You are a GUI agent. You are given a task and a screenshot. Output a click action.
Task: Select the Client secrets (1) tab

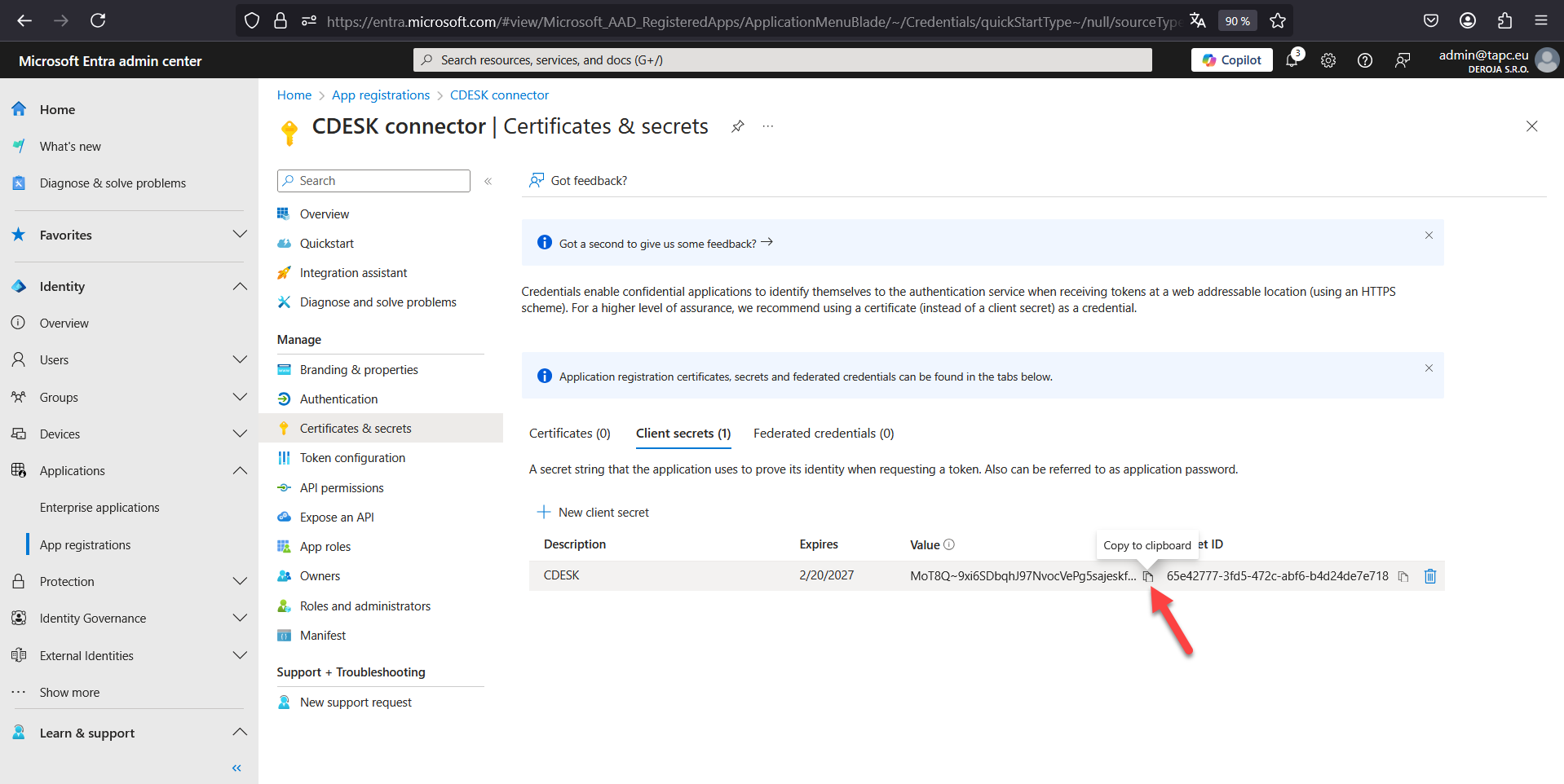[683, 434]
